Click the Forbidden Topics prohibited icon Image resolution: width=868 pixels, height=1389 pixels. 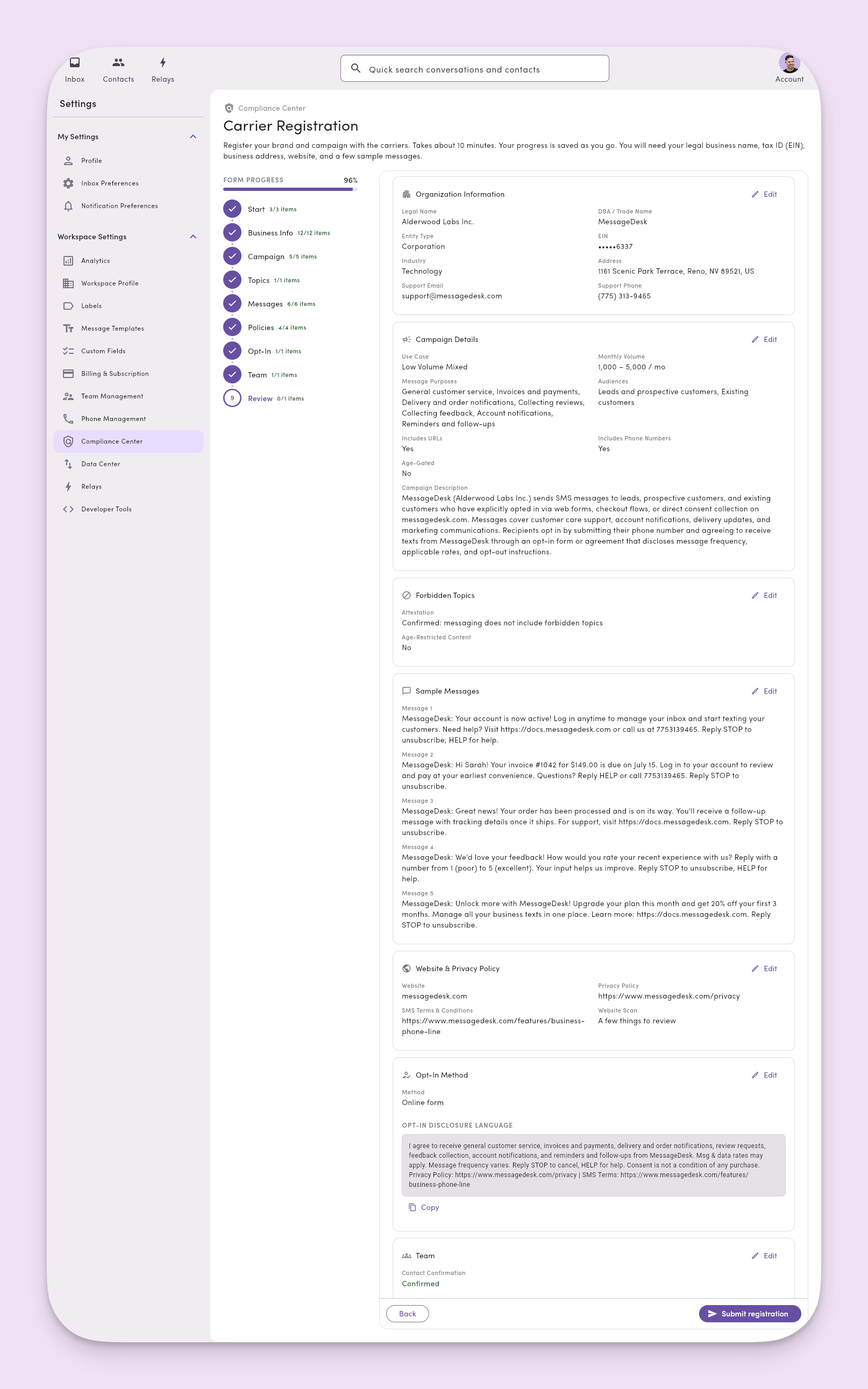point(407,595)
